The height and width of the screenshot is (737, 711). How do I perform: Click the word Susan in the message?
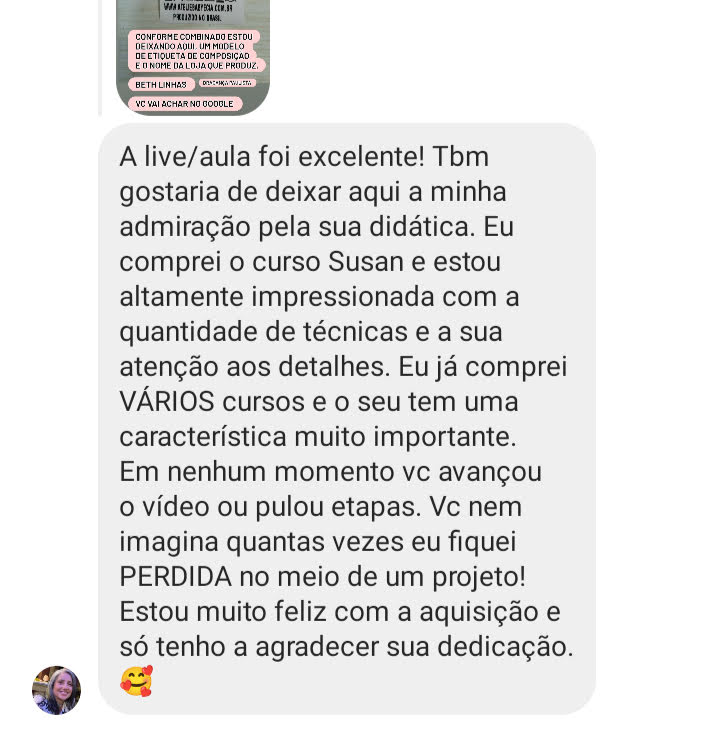tap(366, 262)
